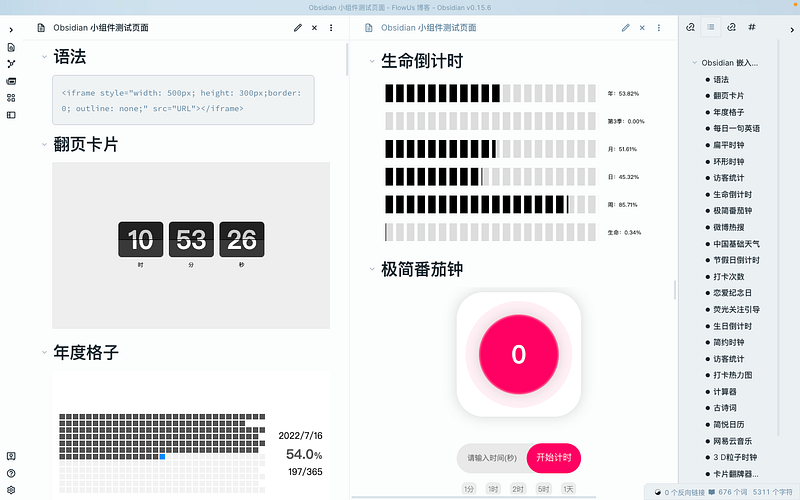Collapse the Obsidian 嵌入 outline root
This screenshot has width=800, height=500.
pyautogui.click(x=694, y=62)
